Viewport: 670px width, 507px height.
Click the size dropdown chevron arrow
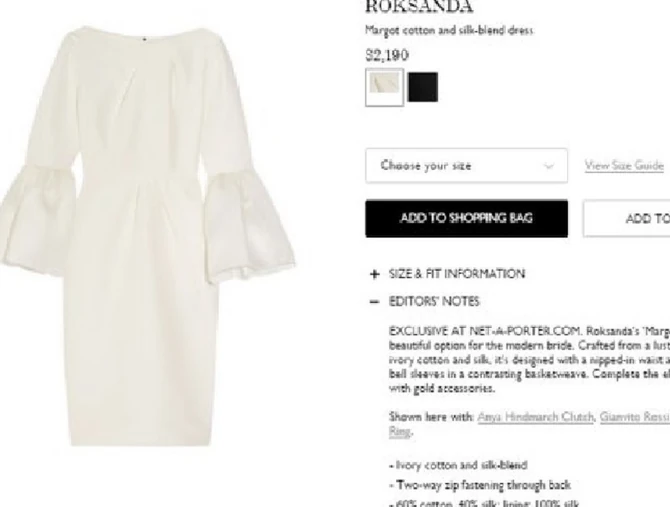549,166
